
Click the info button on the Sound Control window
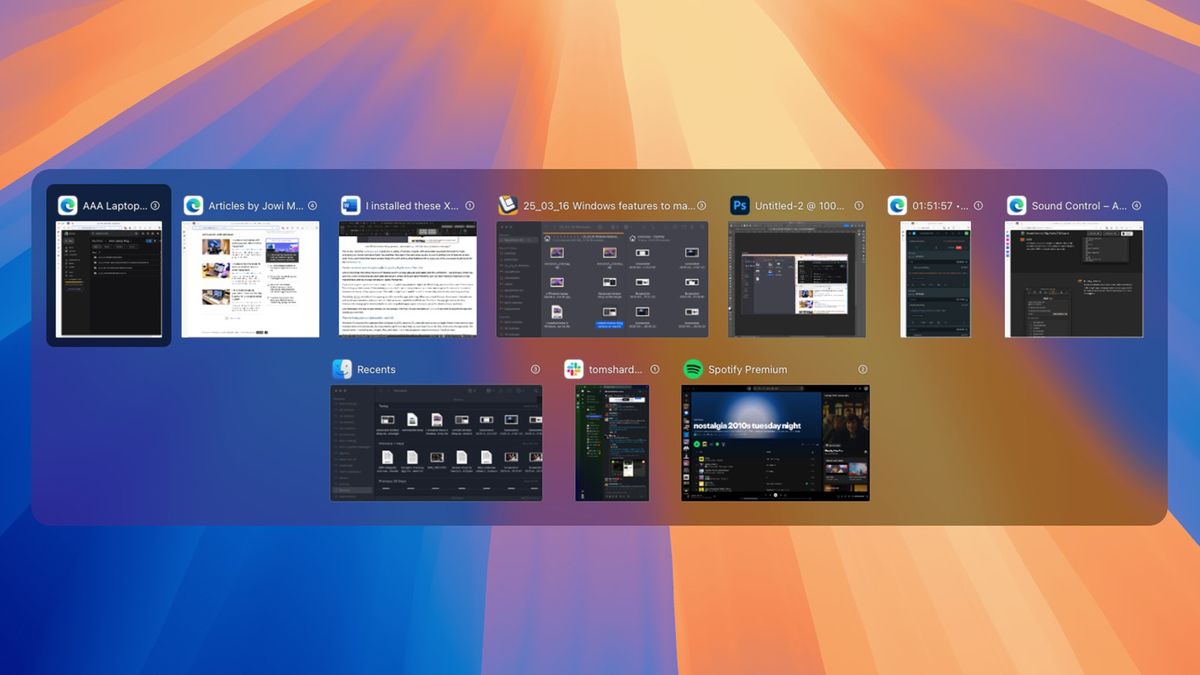coord(1137,204)
